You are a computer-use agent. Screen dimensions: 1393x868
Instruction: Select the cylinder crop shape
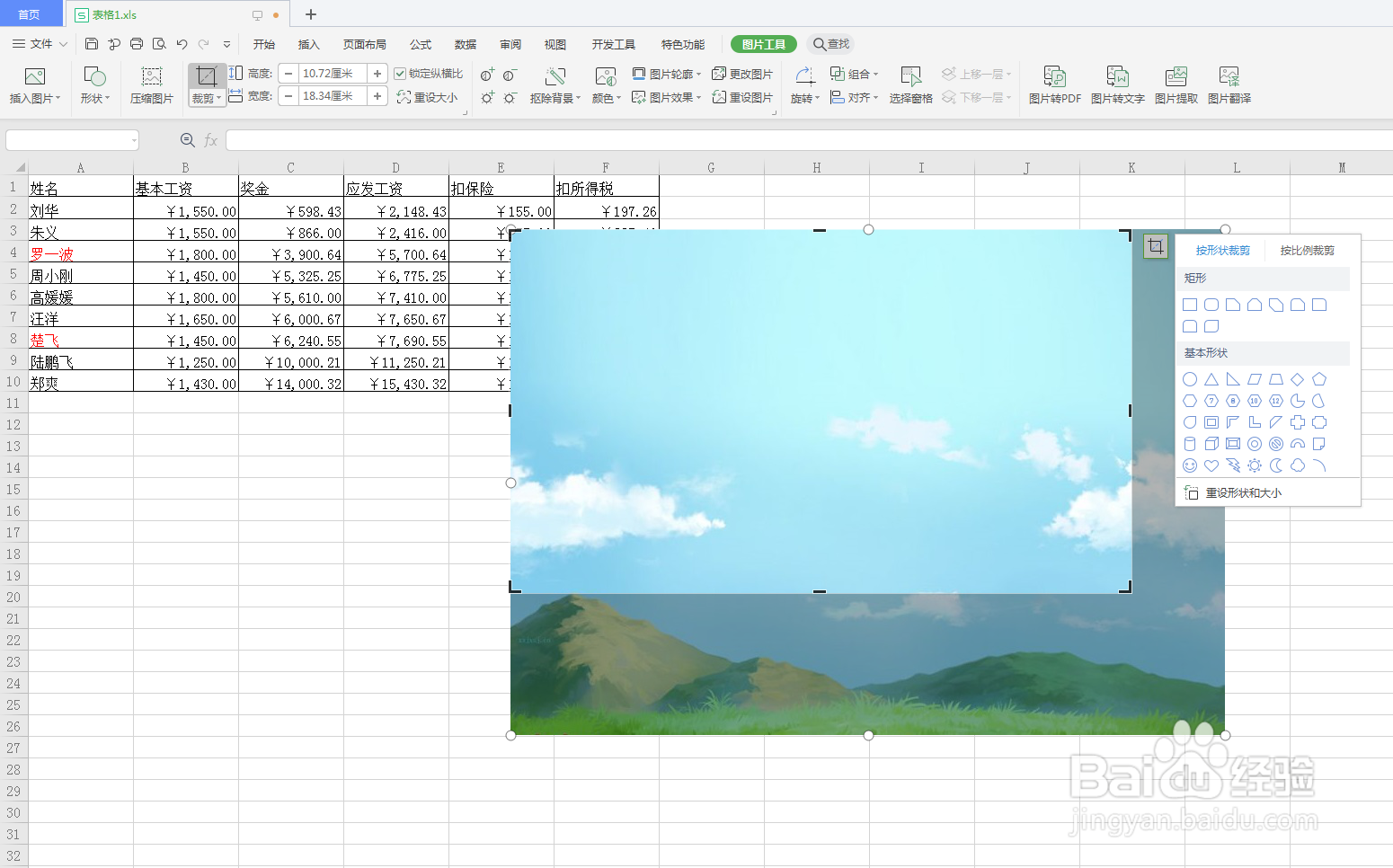pos(1190,444)
